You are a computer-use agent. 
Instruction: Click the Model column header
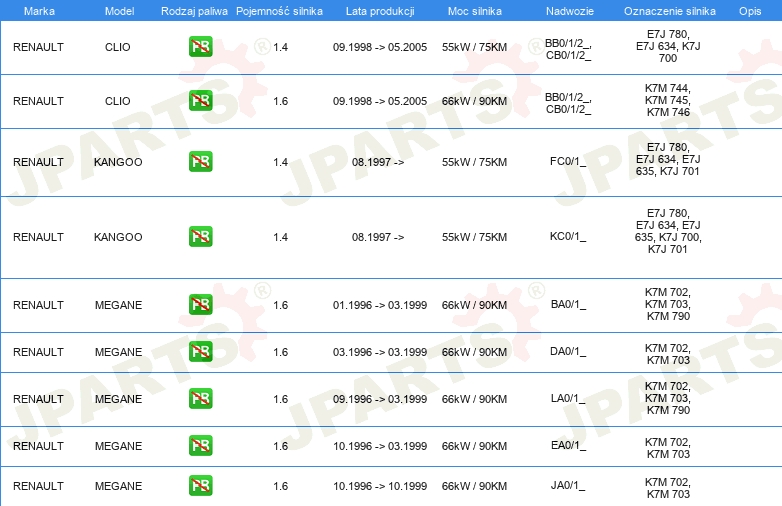pyautogui.click(x=119, y=11)
